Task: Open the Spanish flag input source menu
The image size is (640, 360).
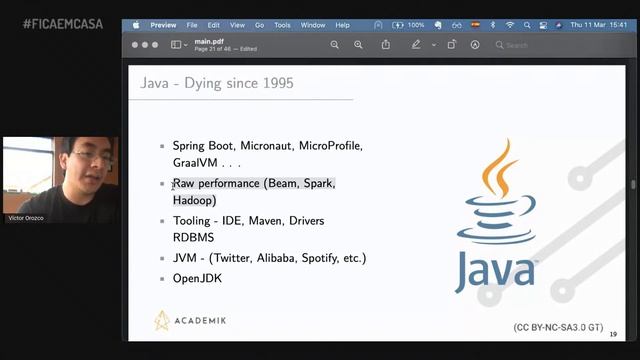Action: (476, 25)
